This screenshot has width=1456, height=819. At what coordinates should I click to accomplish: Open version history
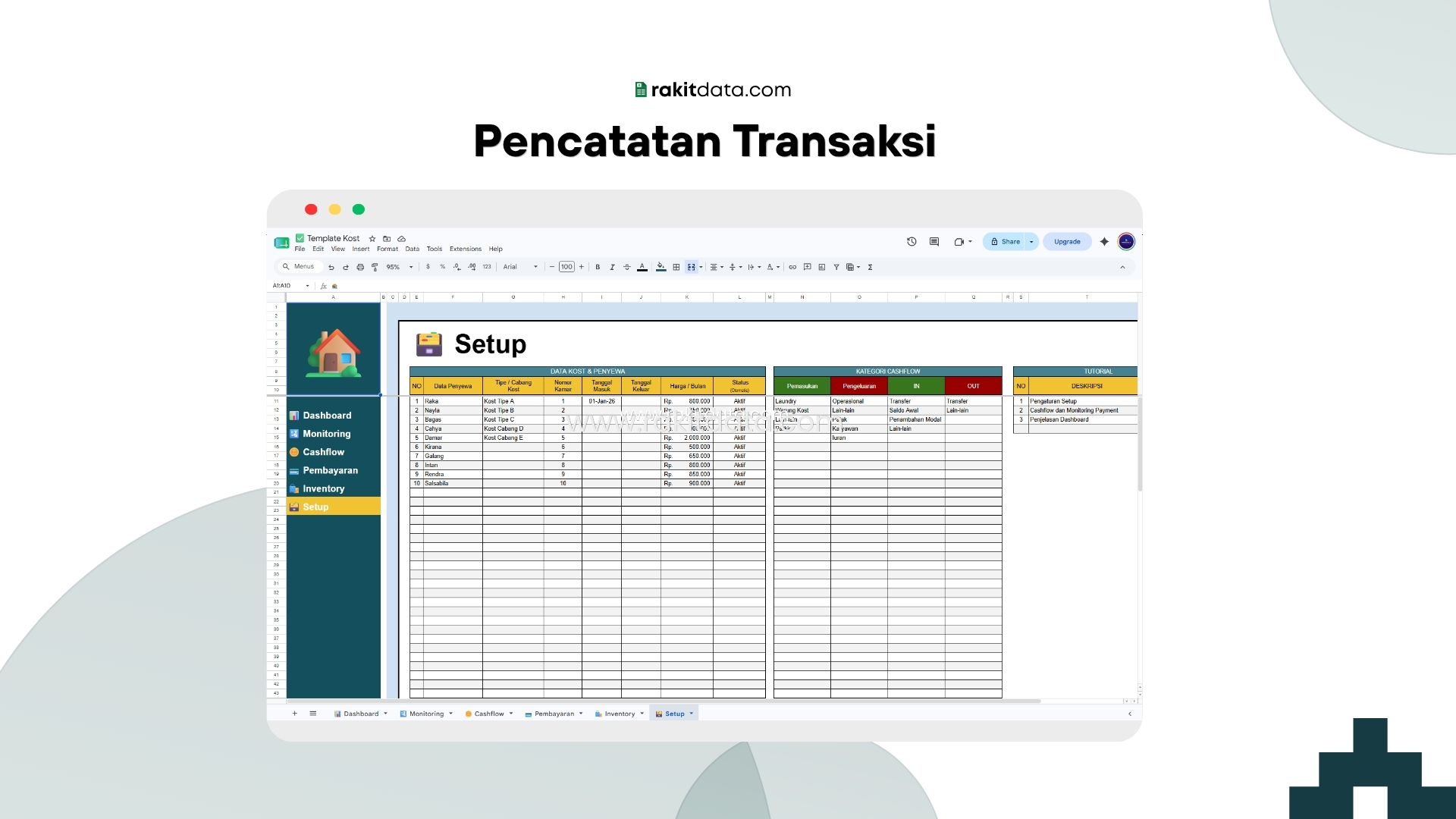click(912, 242)
